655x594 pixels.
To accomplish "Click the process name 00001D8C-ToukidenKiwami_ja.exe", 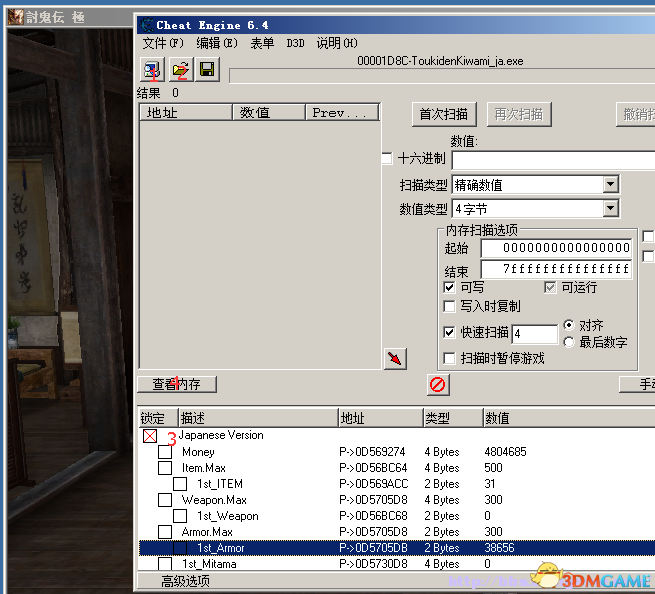I will 440,61.
